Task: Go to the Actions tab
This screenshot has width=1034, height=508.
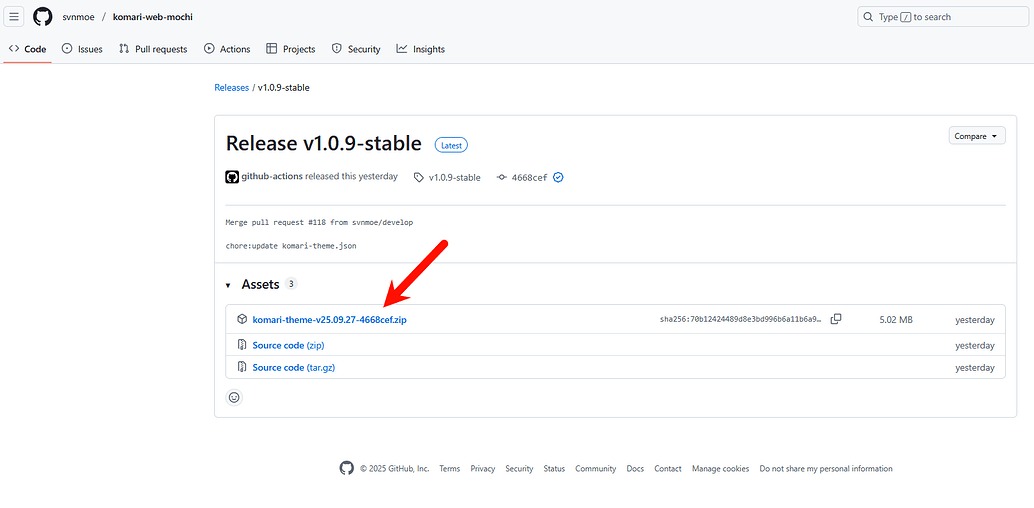Action: pyautogui.click(x=227, y=49)
